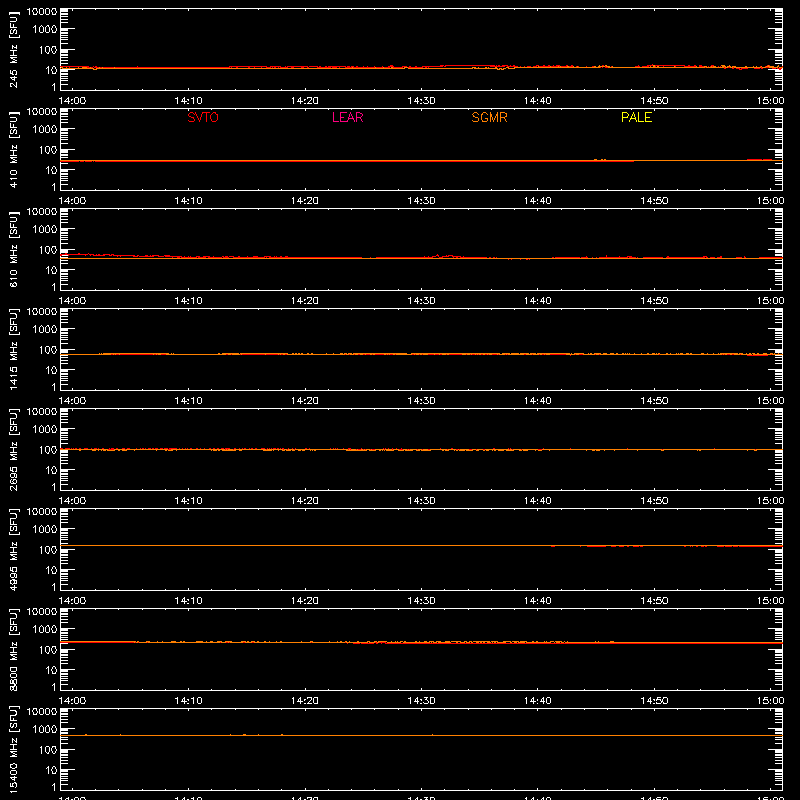Click 15:00 time label under 8800 MHz panel

click(770, 701)
